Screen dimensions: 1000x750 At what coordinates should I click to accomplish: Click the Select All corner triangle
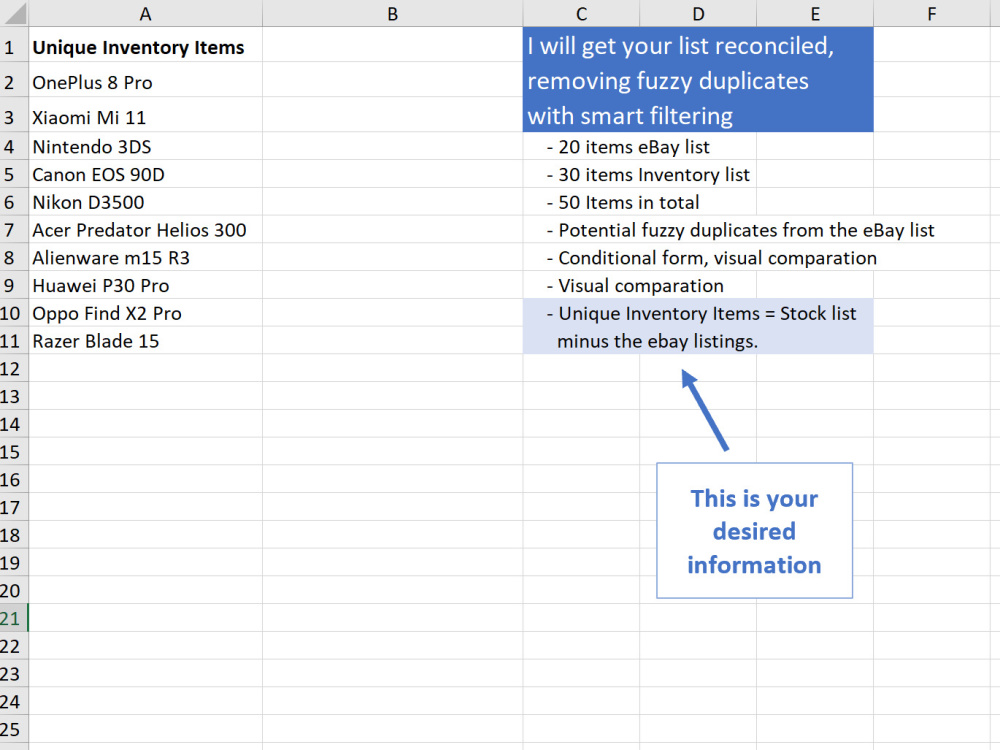pyautogui.click(x=14, y=13)
